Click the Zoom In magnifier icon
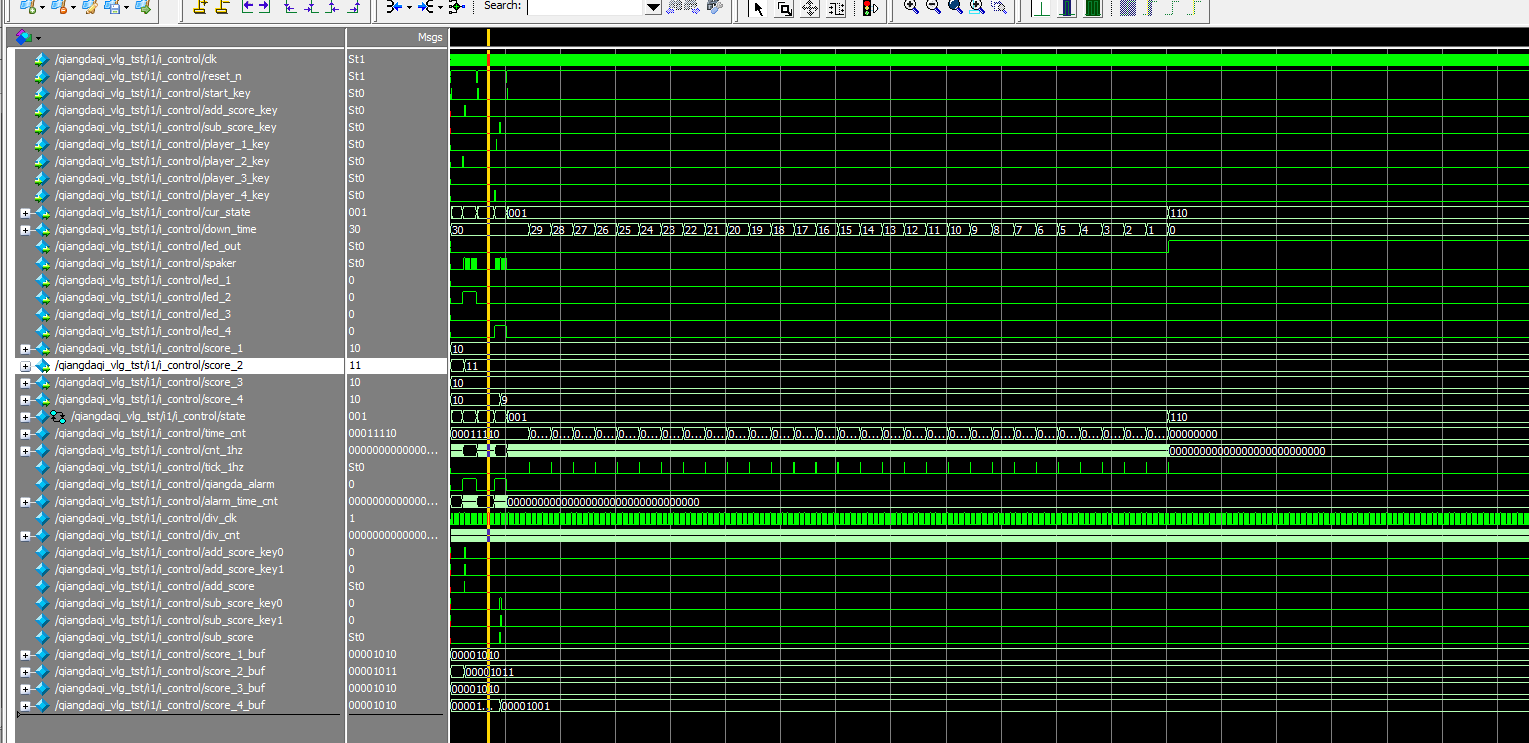 (910, 7)
